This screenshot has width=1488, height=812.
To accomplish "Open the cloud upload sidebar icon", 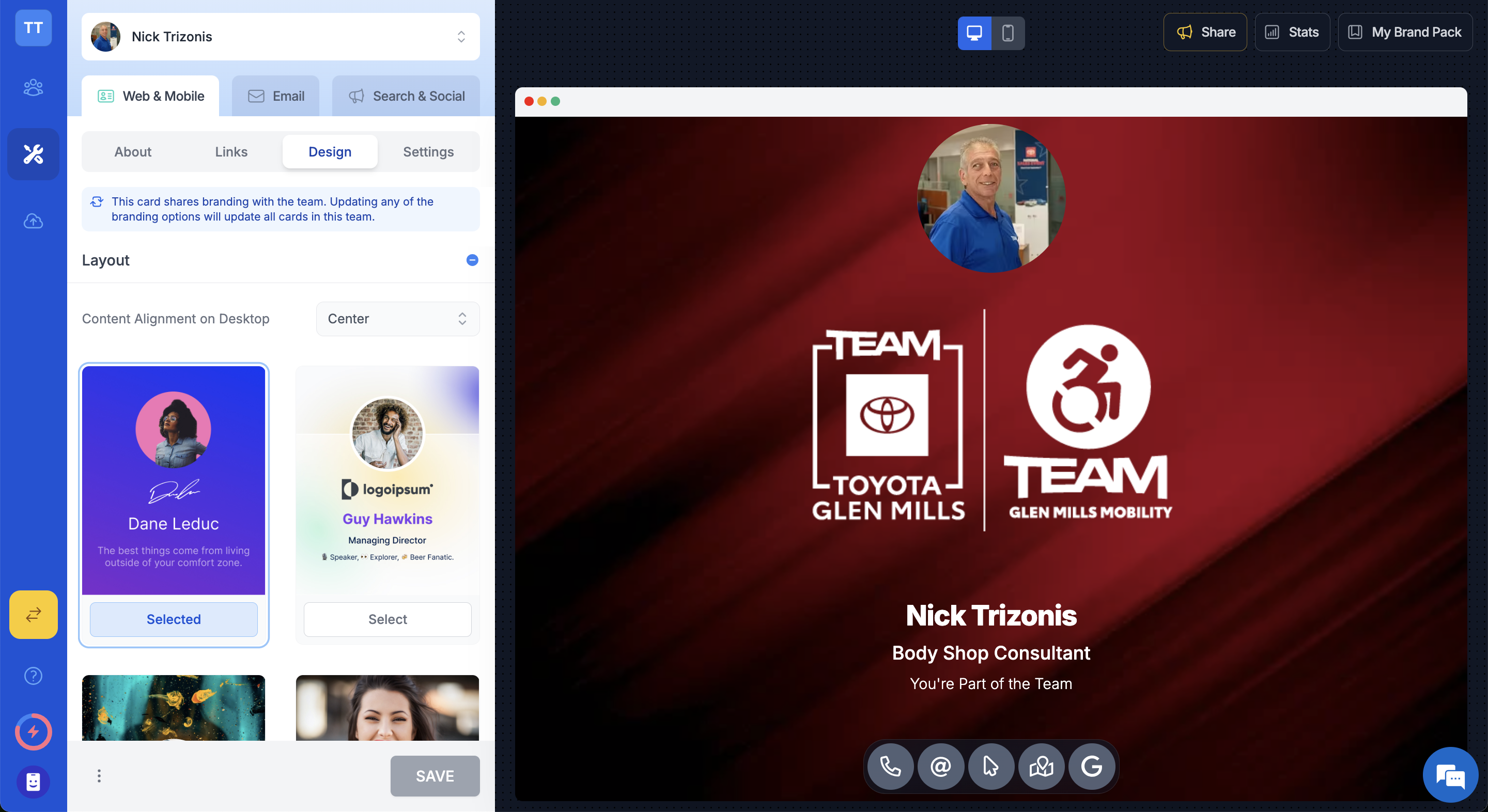I will point(33,221).
